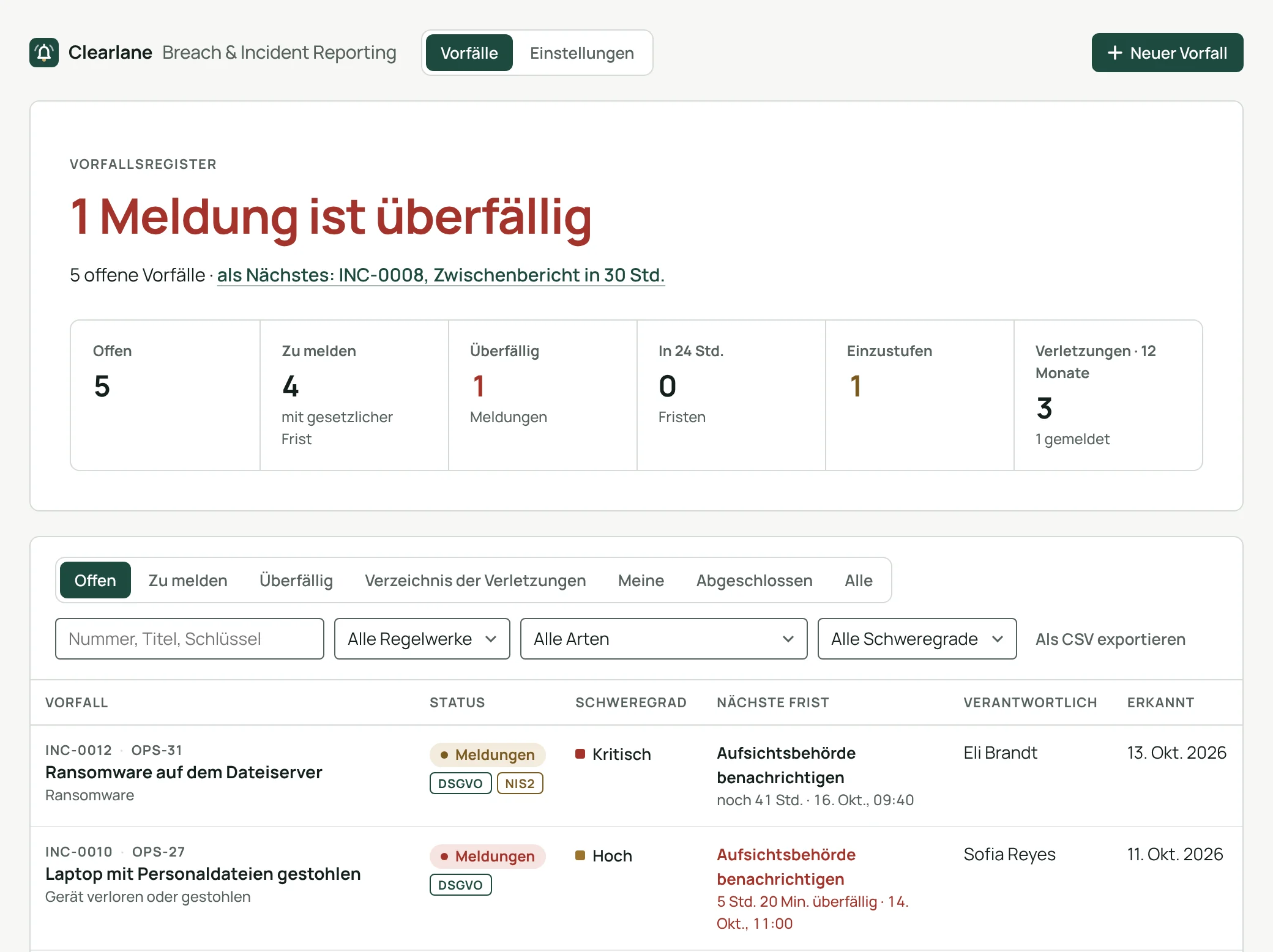Click the Sofia Reyes owner cell

click(1009, 854)
